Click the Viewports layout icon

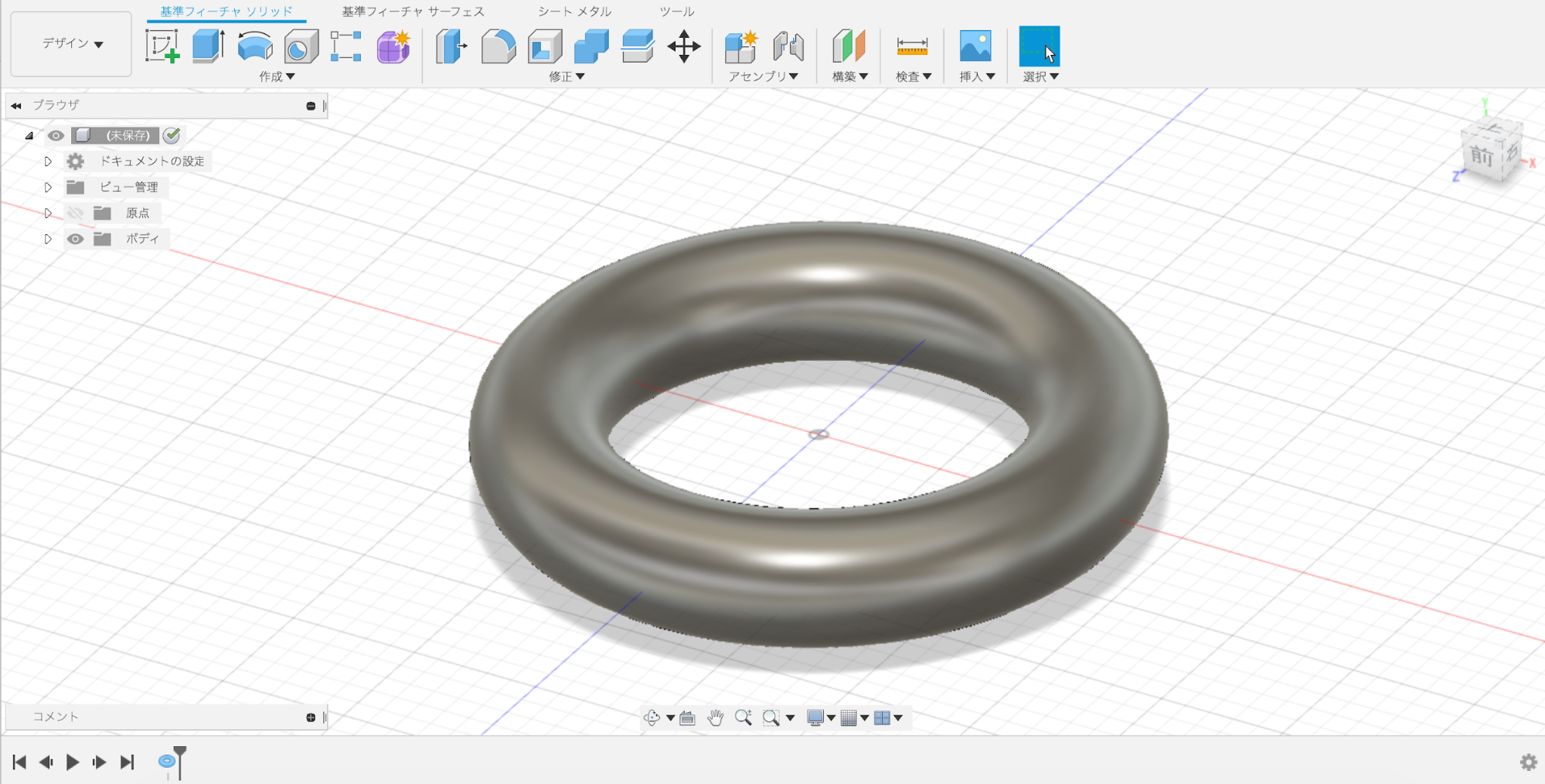882,718
